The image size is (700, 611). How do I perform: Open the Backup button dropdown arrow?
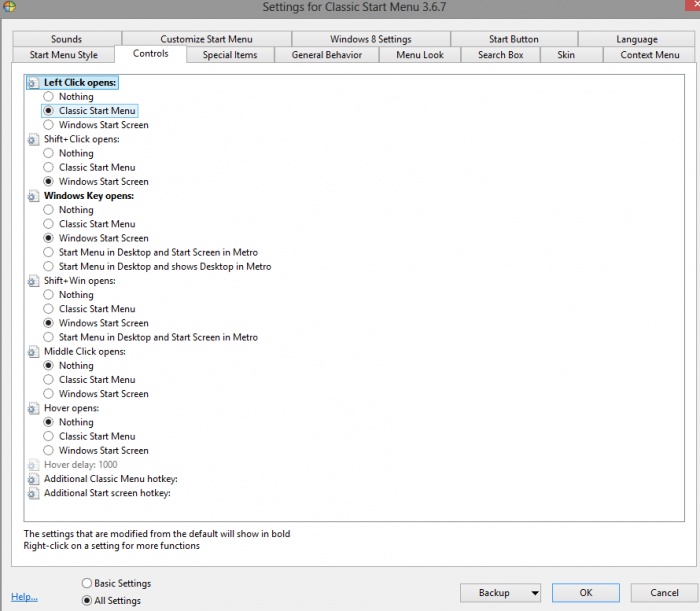(x=534, y=593)
